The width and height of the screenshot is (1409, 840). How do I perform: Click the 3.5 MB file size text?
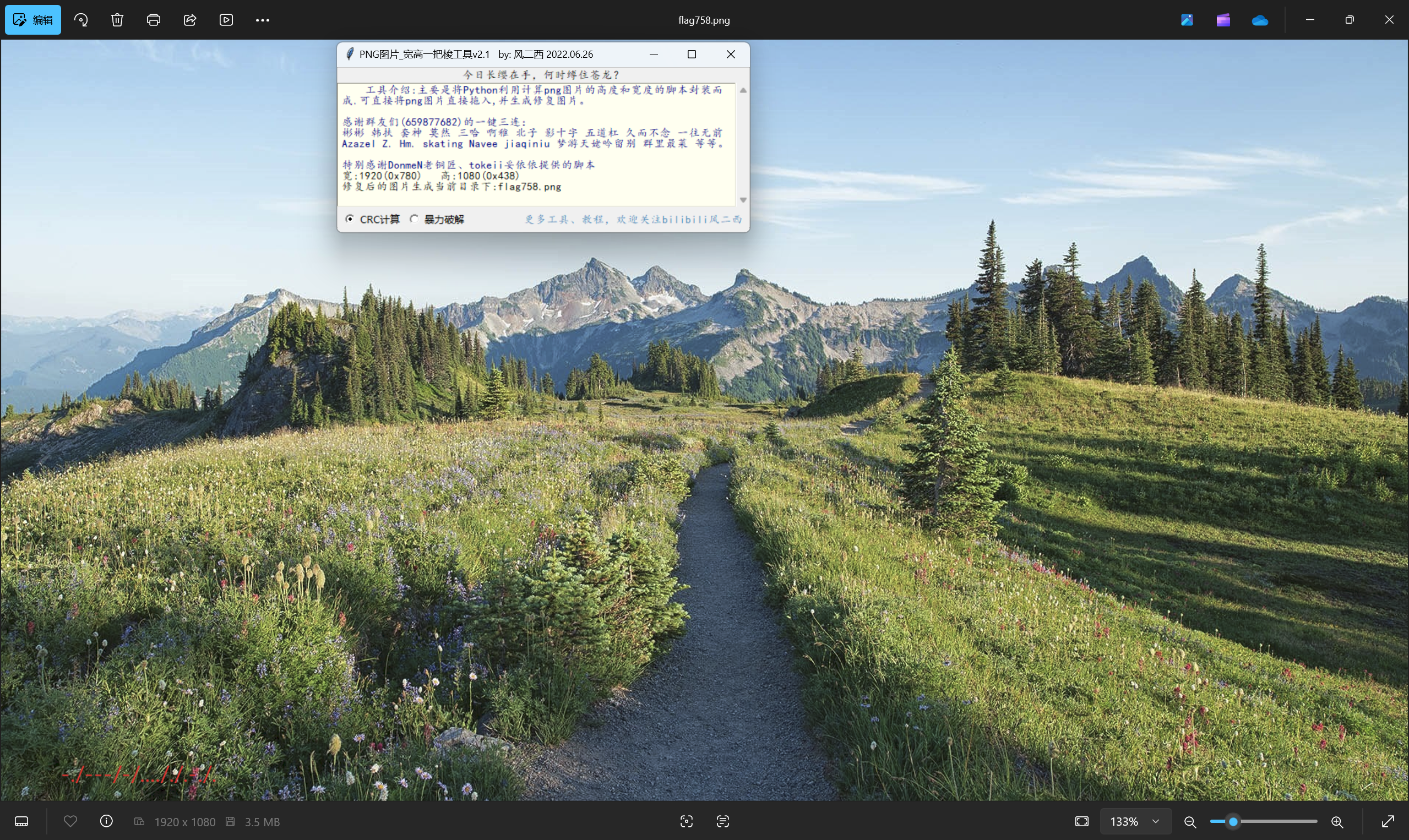click(262, 822)
